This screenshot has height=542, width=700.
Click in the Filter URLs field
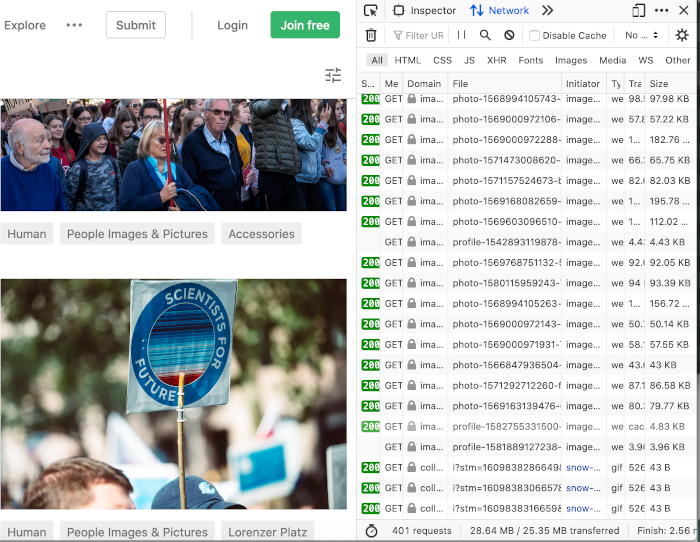(x=423, y=35)
